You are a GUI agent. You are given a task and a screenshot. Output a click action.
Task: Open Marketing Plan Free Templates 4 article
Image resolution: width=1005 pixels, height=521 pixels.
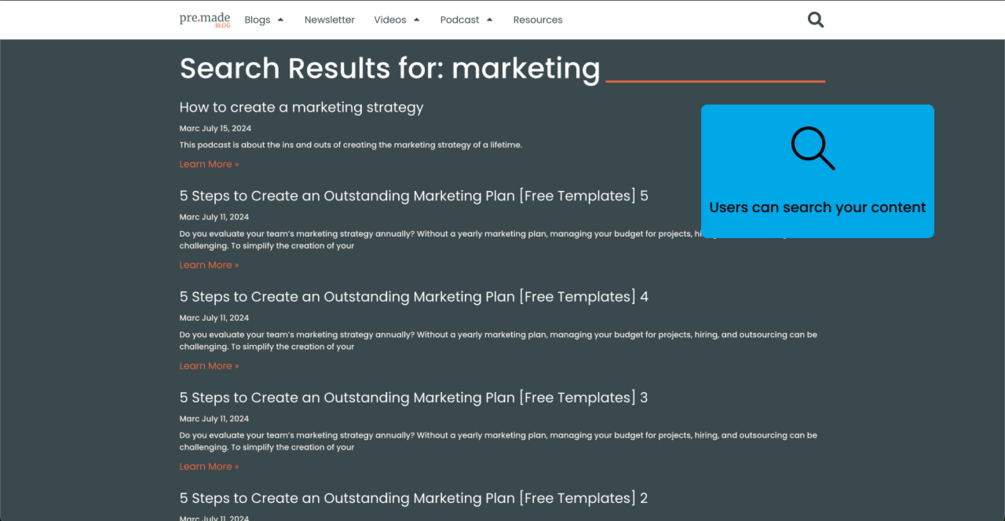tap(413, 297)
